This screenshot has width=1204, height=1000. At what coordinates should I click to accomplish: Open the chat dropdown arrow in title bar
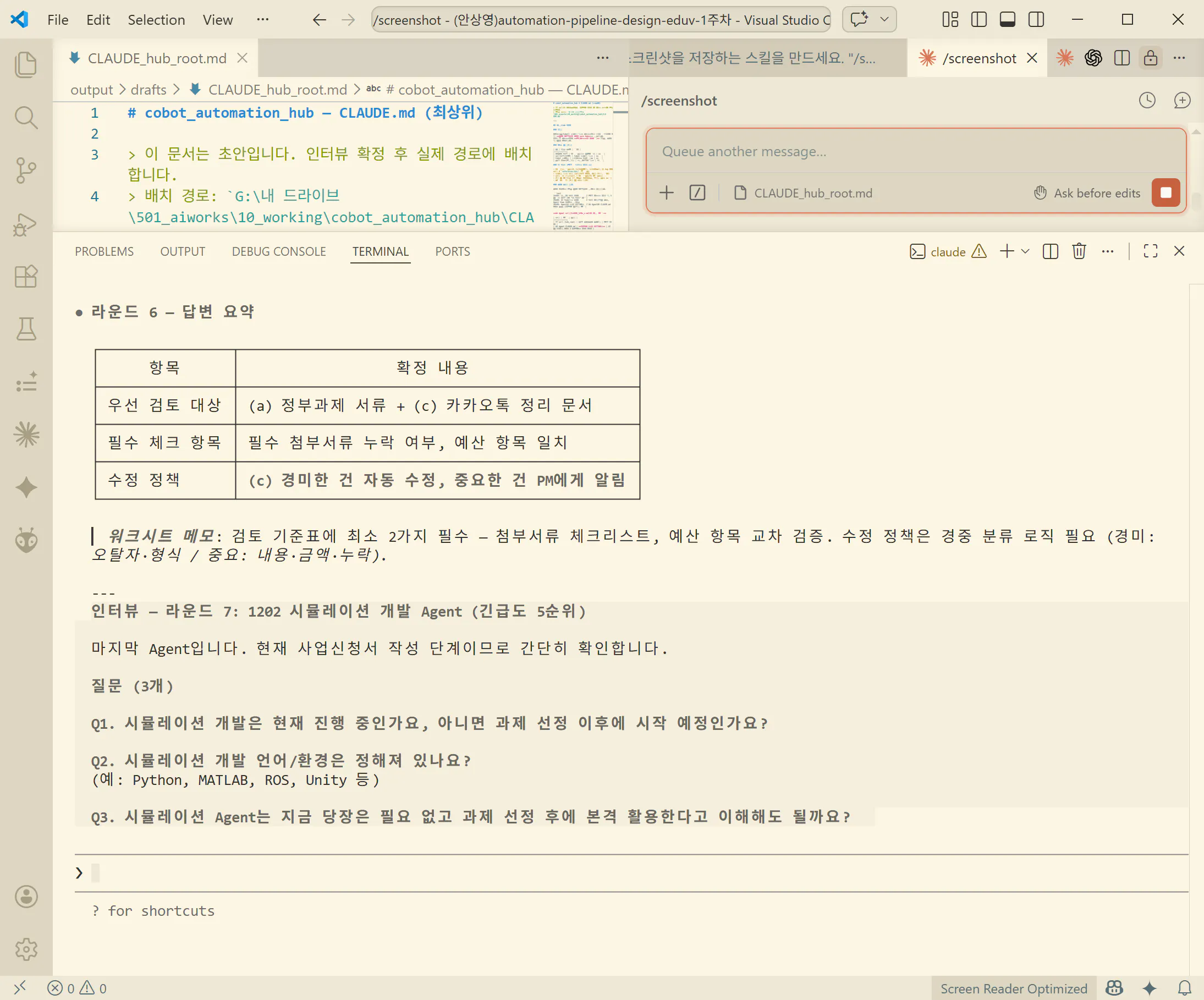pos(884,19)
